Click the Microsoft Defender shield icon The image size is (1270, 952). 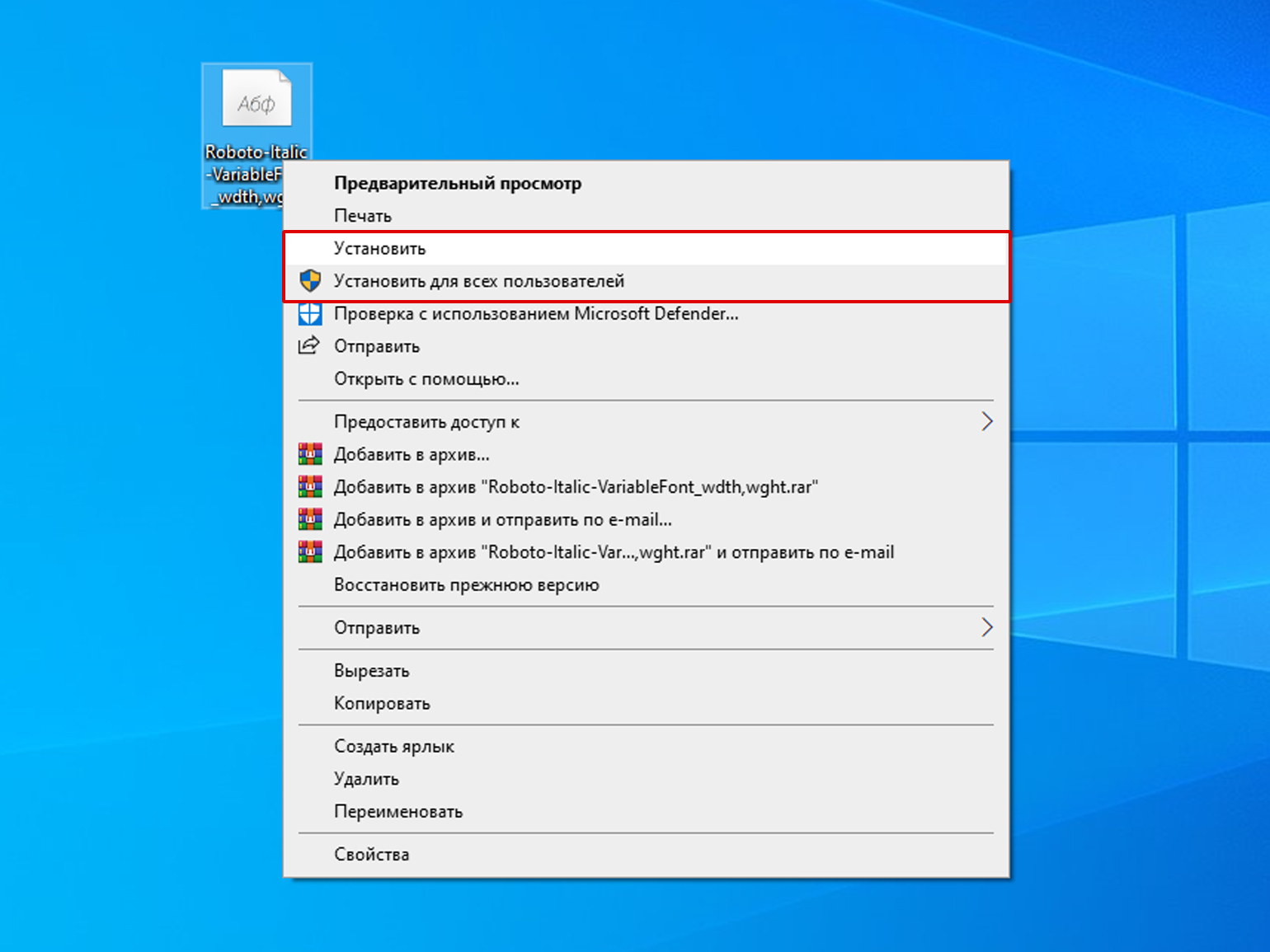pos(310,314)
